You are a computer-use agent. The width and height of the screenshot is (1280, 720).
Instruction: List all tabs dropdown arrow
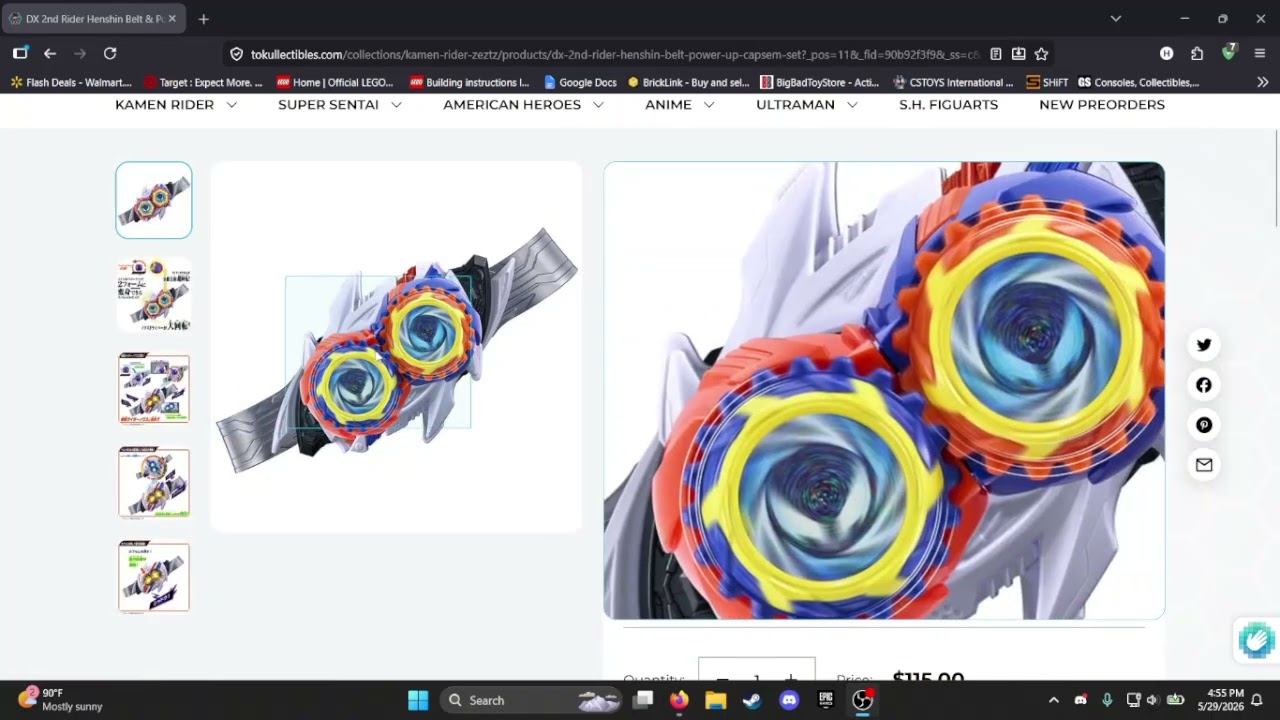pyautogui.click(x=1116, y=19)
